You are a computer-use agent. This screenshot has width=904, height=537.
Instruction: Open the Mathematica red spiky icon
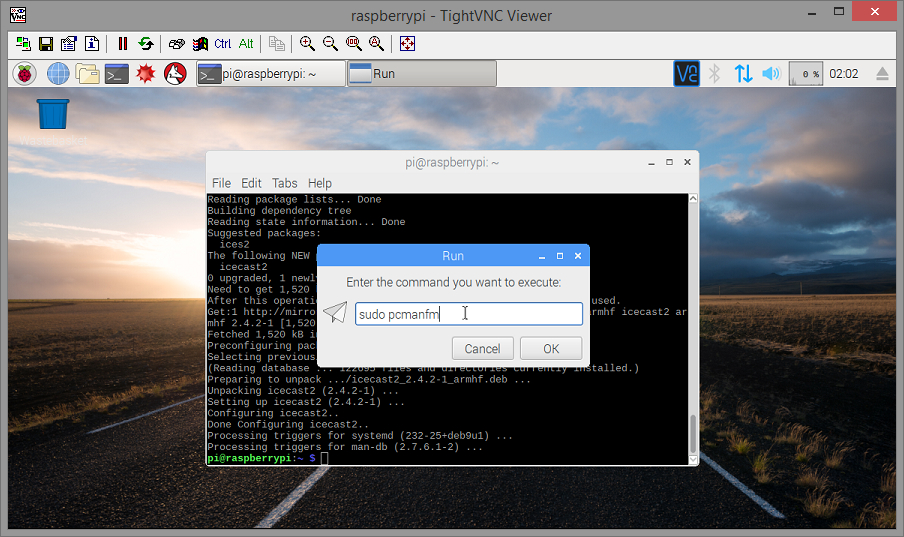146,74
